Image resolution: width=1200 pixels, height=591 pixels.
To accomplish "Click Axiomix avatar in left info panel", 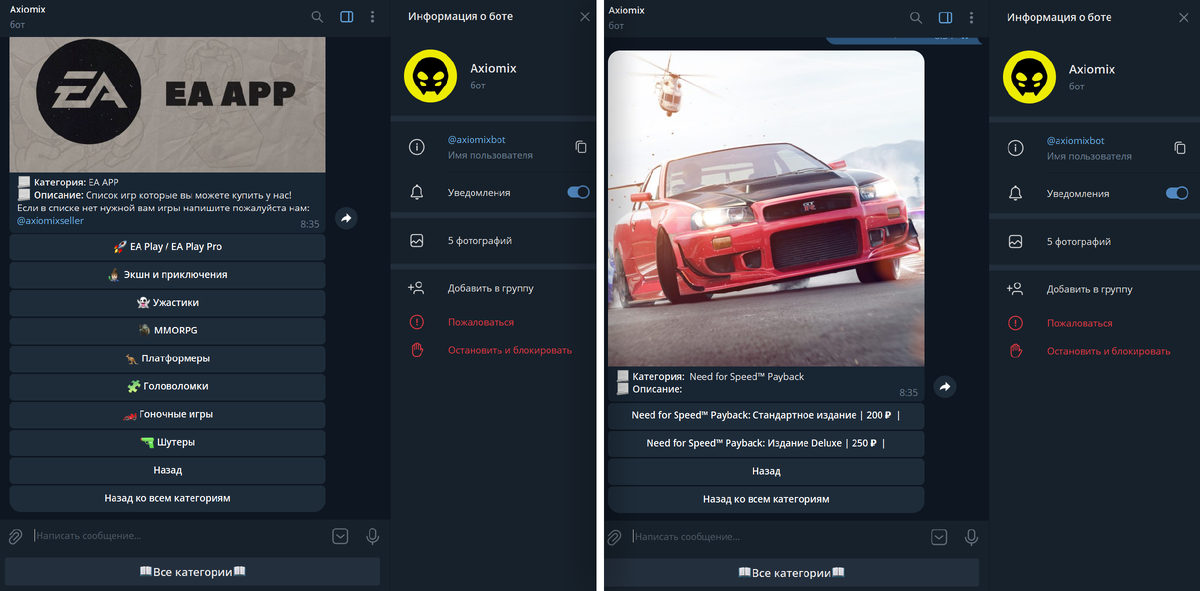I will pos(429,76).
